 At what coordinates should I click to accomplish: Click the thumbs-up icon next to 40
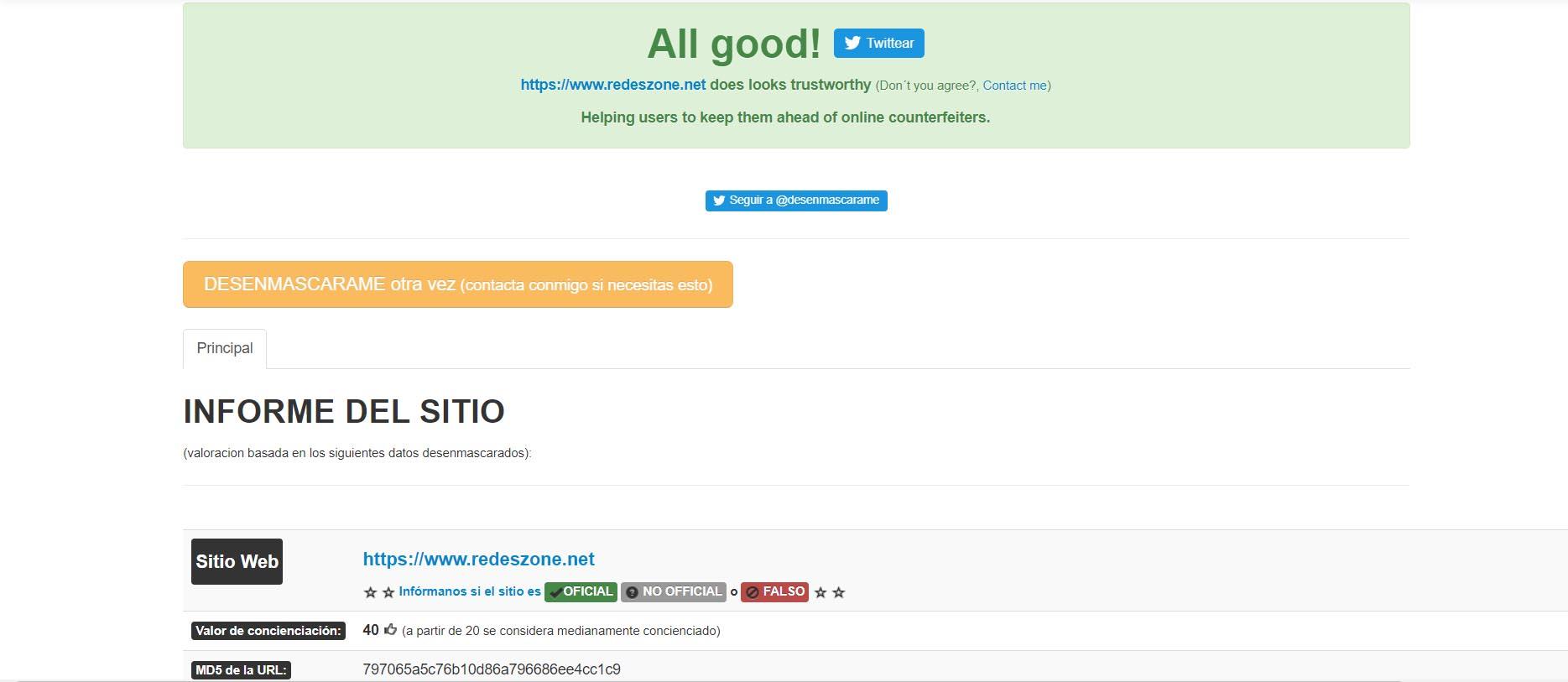tap(391, 629)
